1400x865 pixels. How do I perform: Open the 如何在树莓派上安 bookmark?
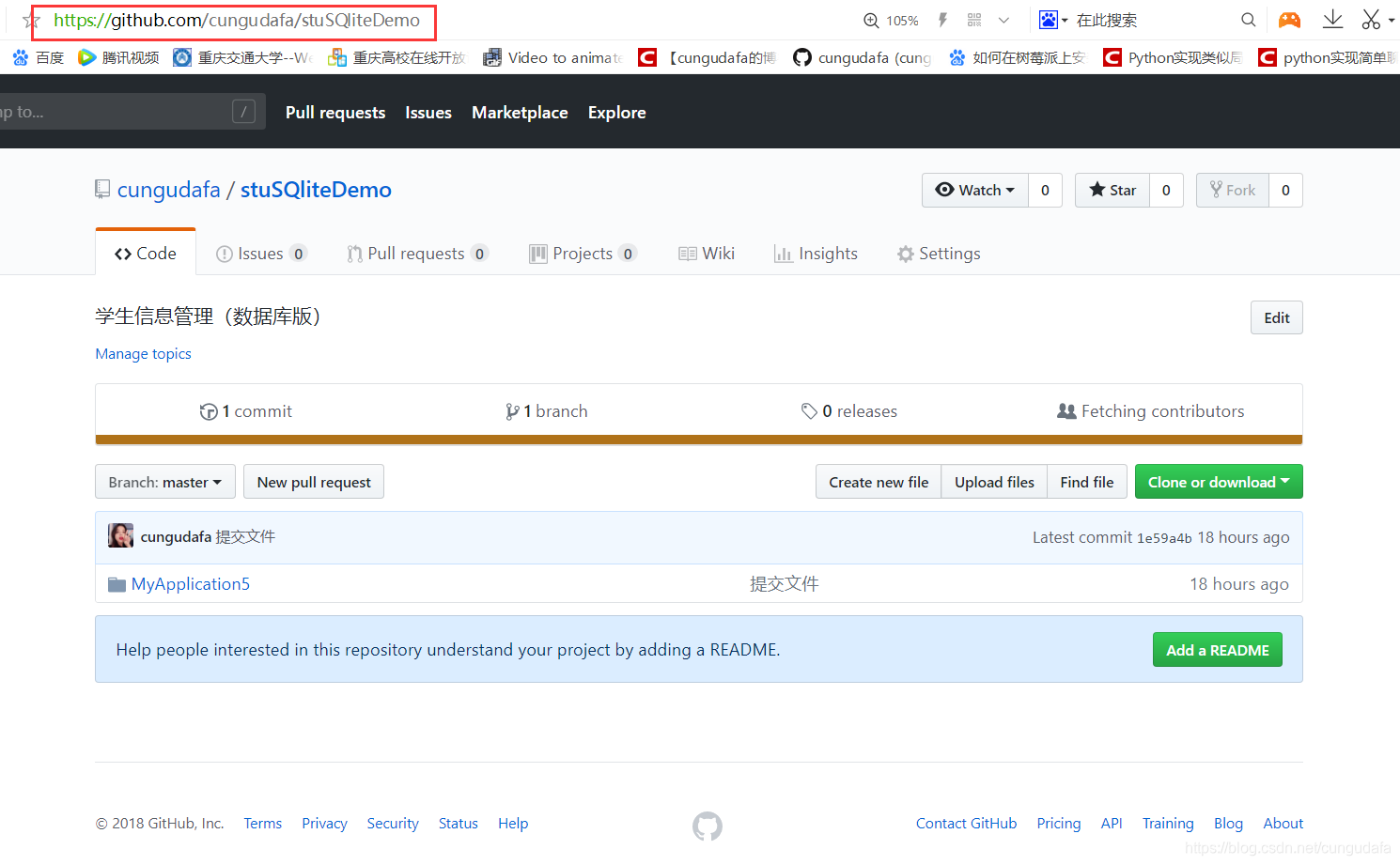pyautogui.click(x=1018, y=58)
